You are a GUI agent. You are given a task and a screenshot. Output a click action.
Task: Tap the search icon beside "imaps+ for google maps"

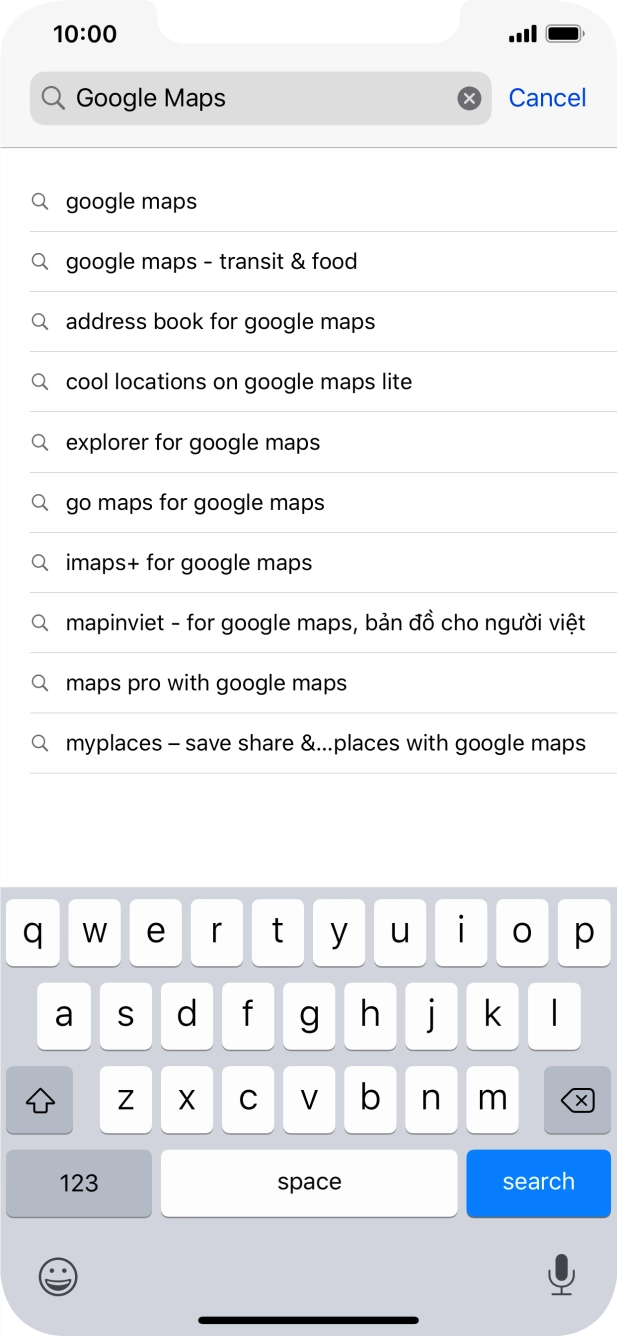40,562
